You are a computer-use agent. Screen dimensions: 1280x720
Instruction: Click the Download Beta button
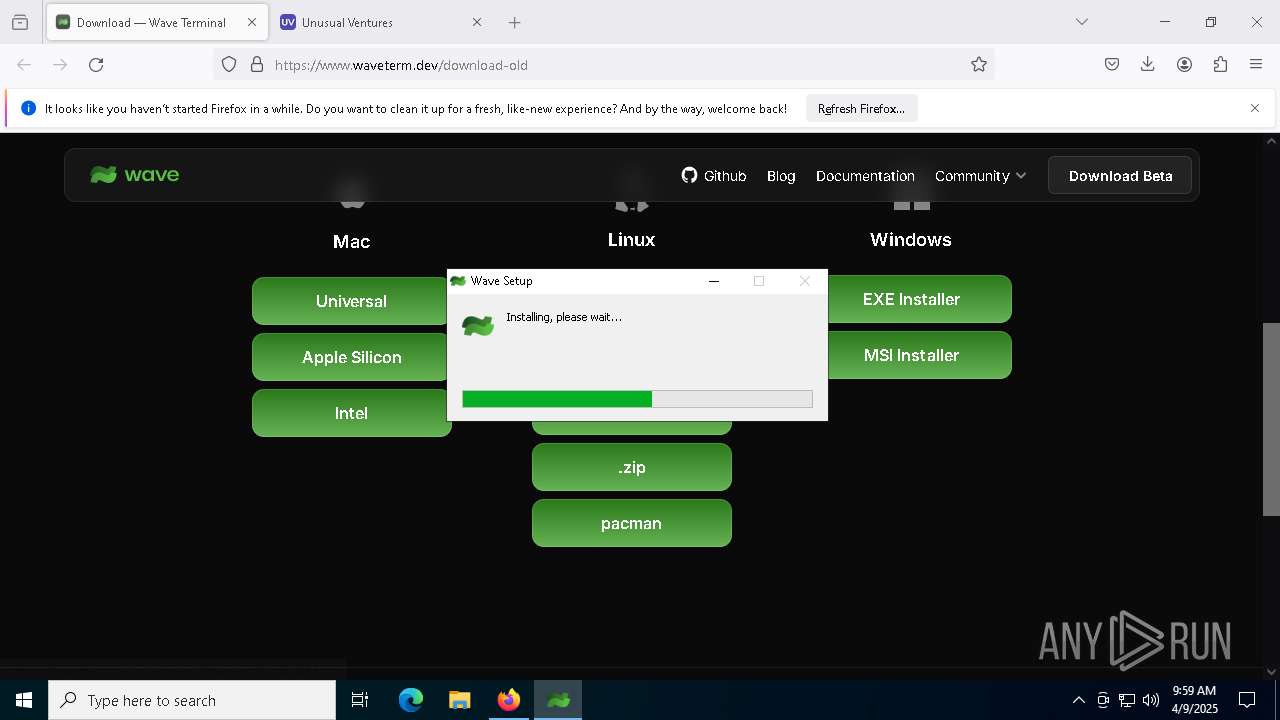pos(1120,175)
